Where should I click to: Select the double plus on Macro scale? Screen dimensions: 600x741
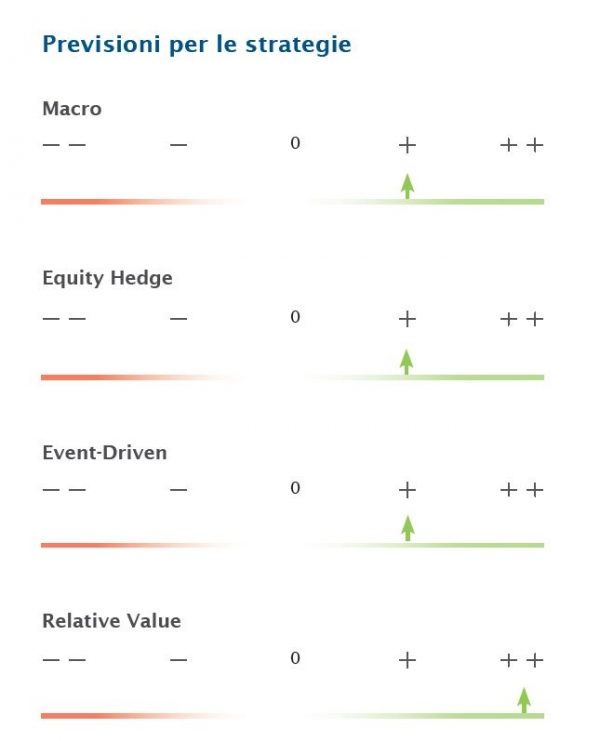click(x=522, y=145)
